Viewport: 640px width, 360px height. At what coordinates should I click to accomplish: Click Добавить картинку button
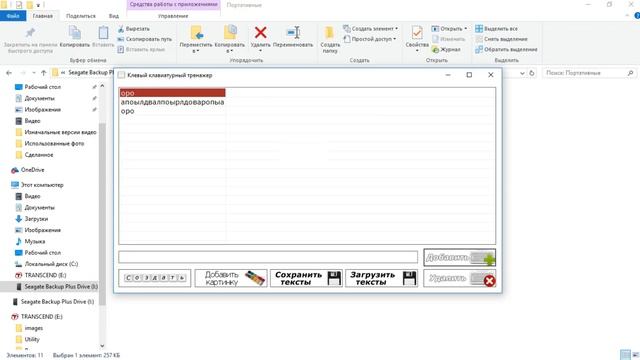[x=231, y=278]
